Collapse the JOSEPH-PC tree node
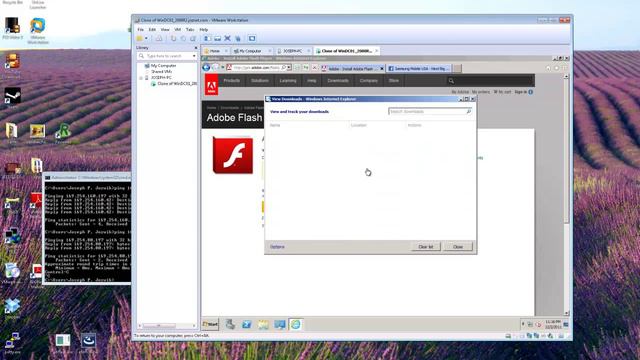 141,78
